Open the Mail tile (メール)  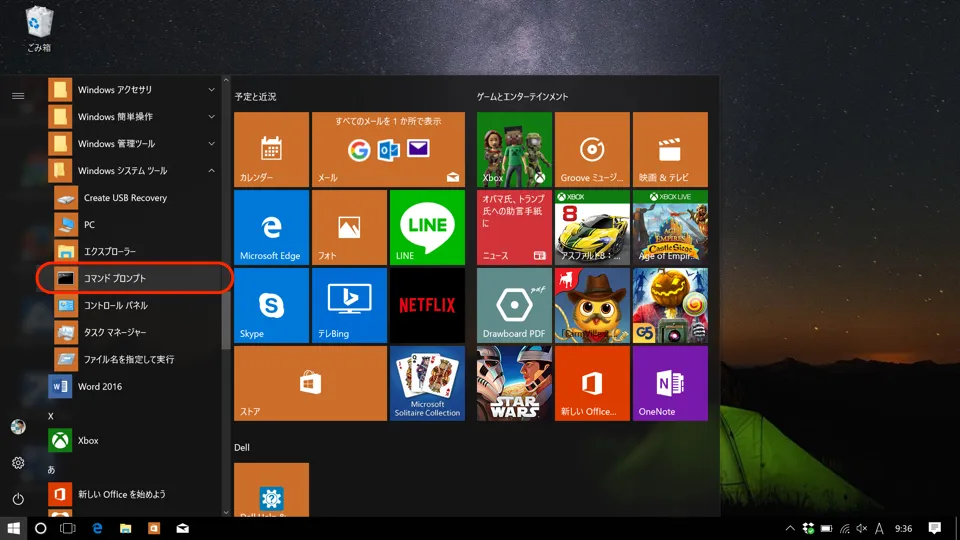[x=388, y=149]
